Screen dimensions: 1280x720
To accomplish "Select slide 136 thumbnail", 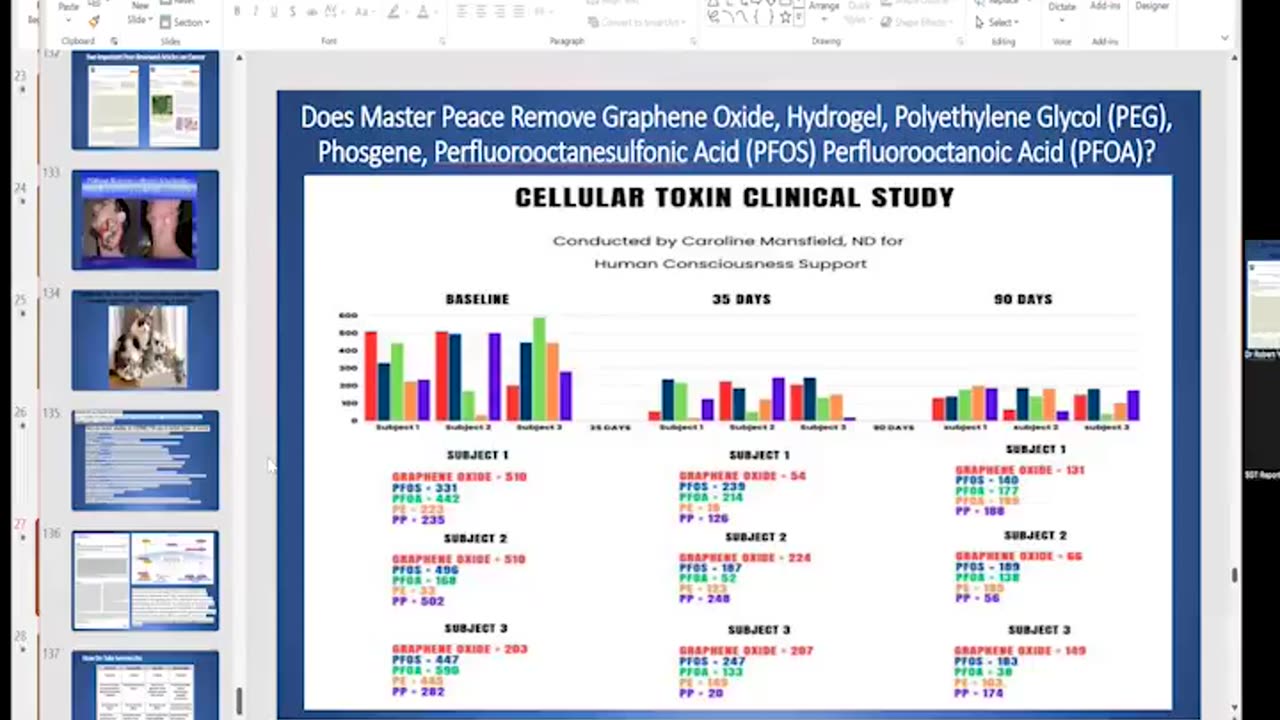I will (145, 580).
